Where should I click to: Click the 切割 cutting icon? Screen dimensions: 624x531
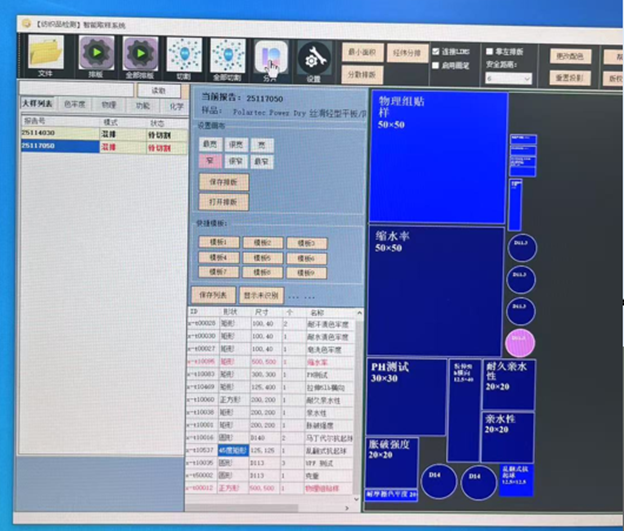[x=184, y=53]
